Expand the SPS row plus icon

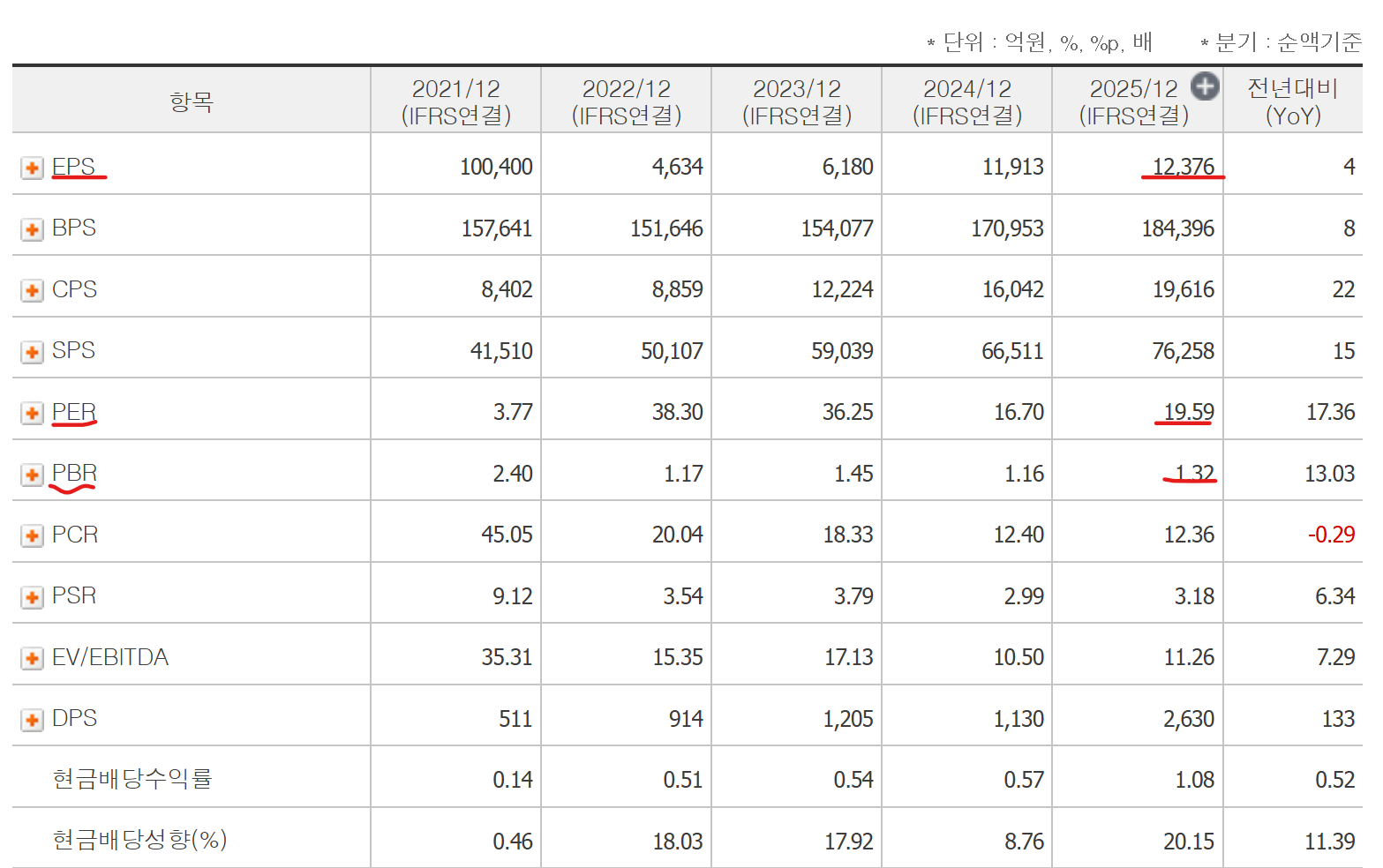click(33, 352)
